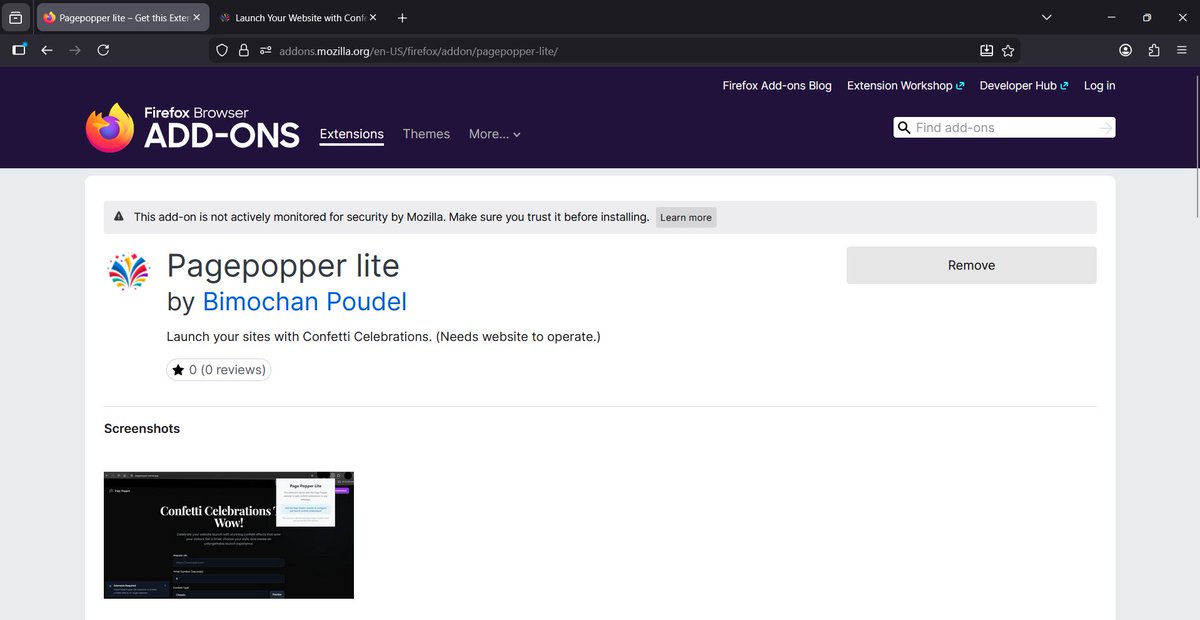Viewport: 1200px width, 620px height.
Task: Click the Remove button
Action: coord(971,265)
